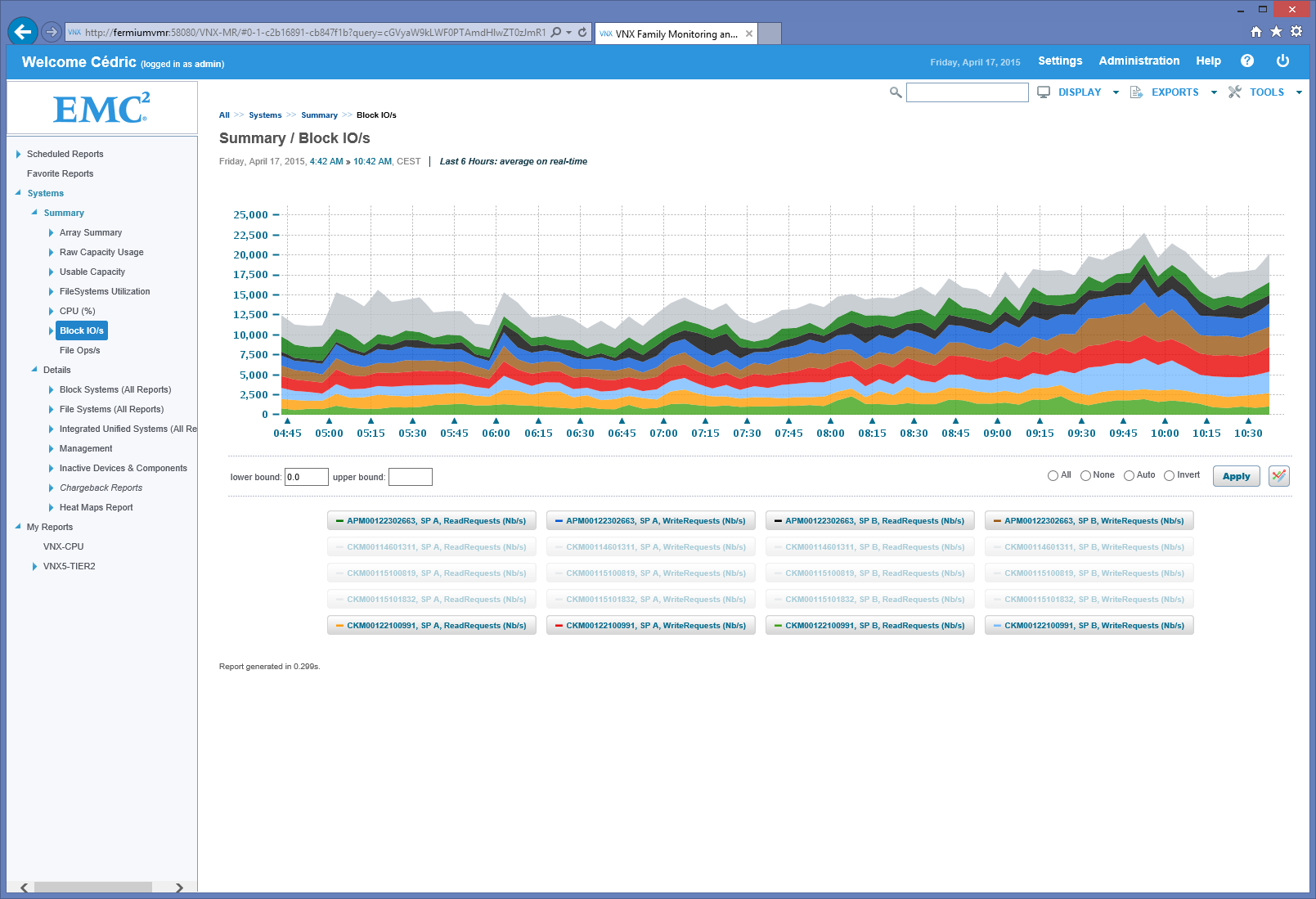Open the Administration menu

(1139, 61)
